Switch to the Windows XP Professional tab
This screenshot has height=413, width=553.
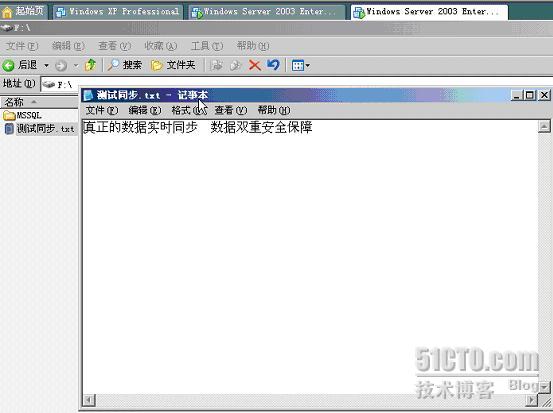click(118, 12)
